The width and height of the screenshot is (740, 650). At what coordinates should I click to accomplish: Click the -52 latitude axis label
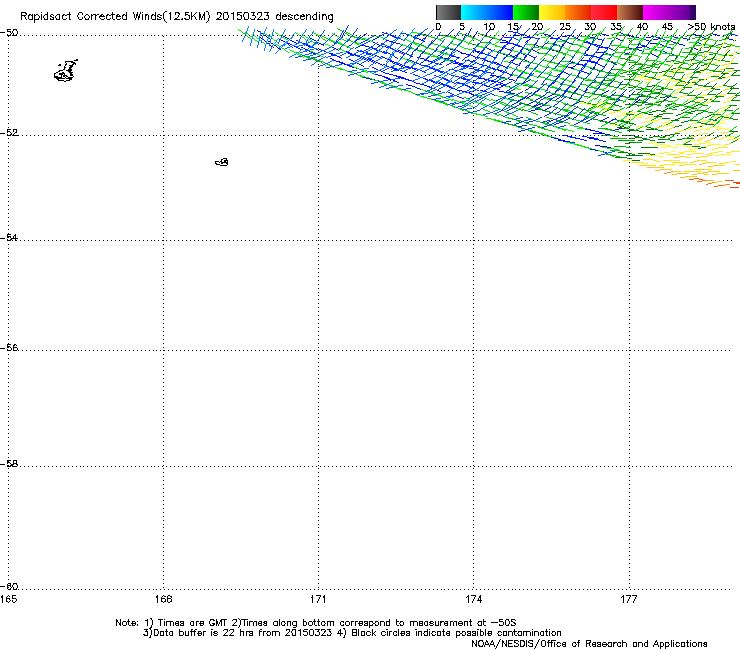pos(10,133)
